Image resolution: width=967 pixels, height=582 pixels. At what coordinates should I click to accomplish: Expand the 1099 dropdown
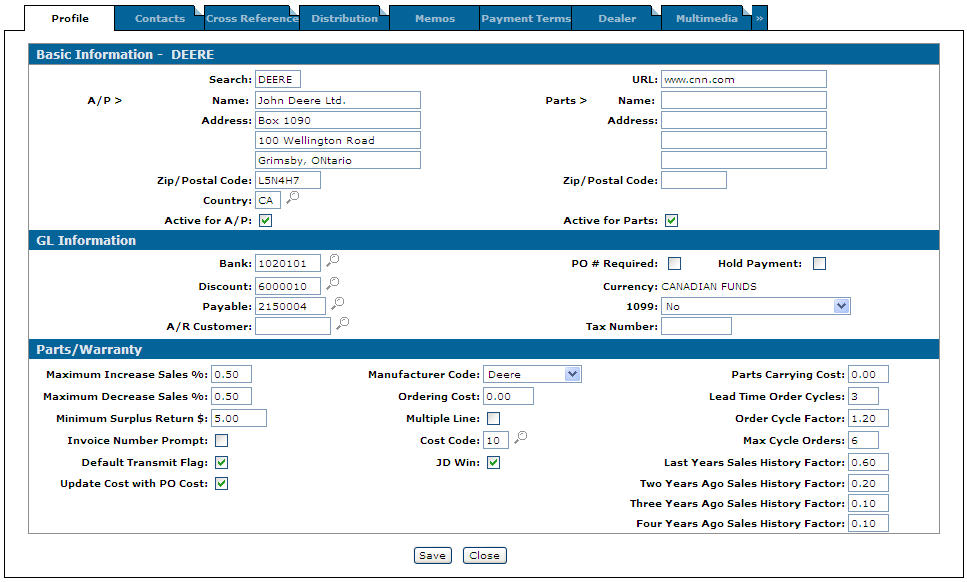841,306
